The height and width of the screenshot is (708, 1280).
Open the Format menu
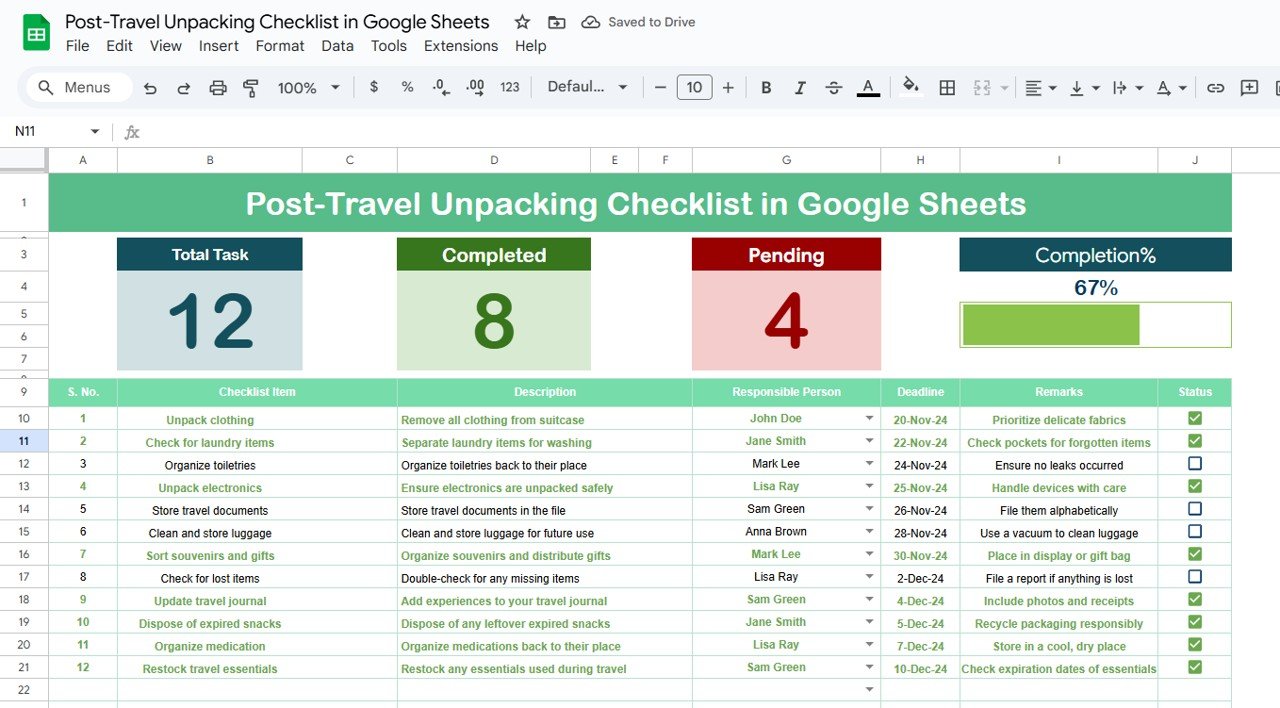[x=280, y=46]
